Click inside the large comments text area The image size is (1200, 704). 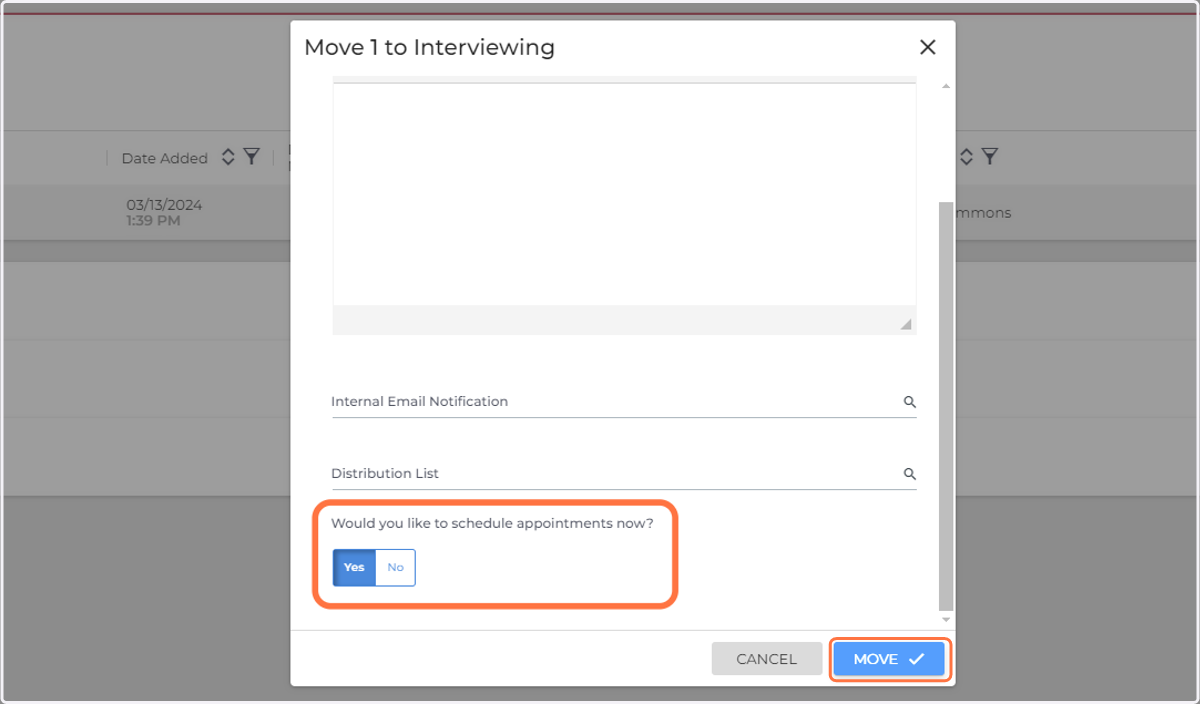point(624,195)
